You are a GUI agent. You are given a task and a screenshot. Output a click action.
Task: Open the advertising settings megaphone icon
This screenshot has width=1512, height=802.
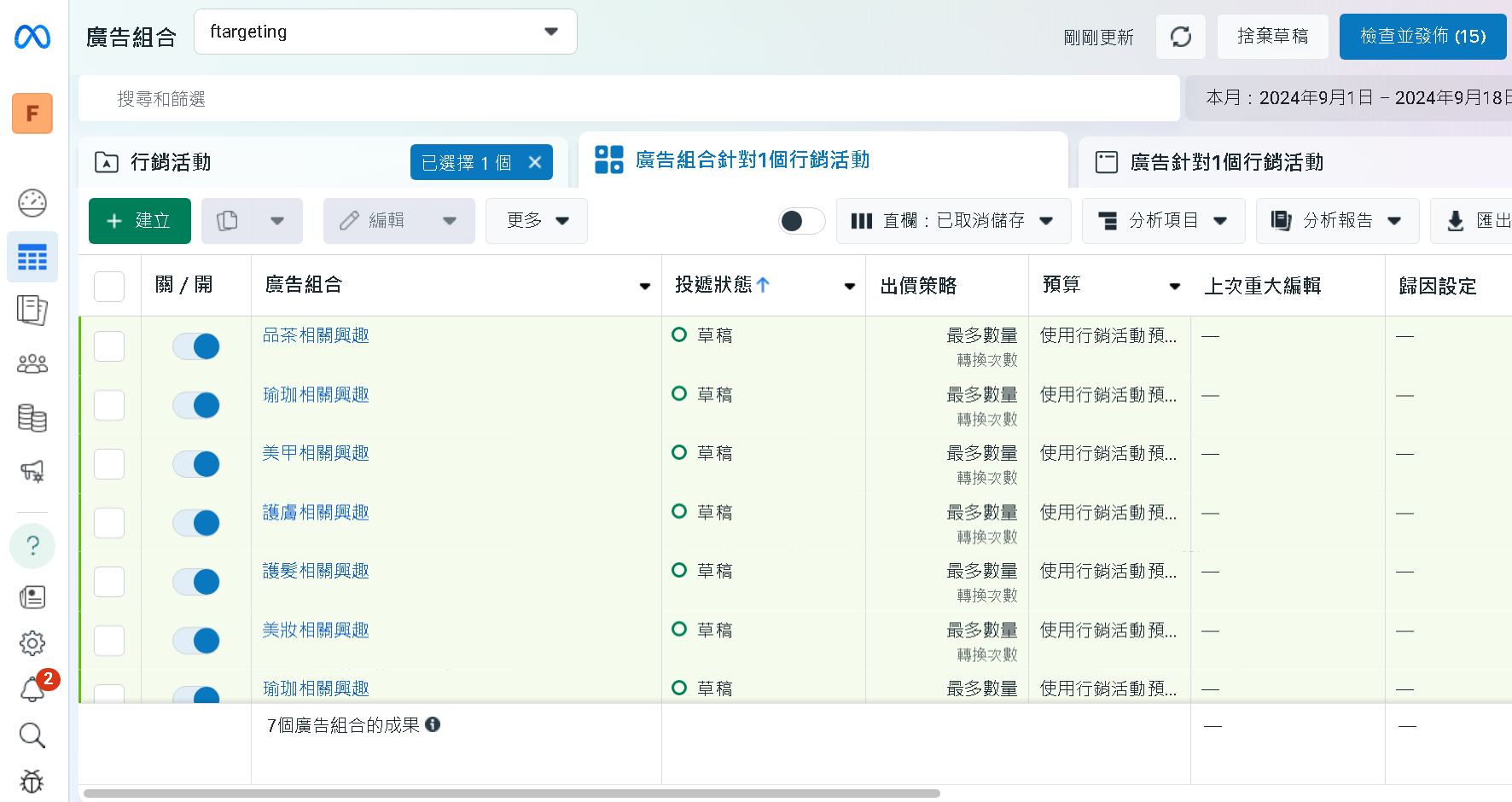point(32,471)
